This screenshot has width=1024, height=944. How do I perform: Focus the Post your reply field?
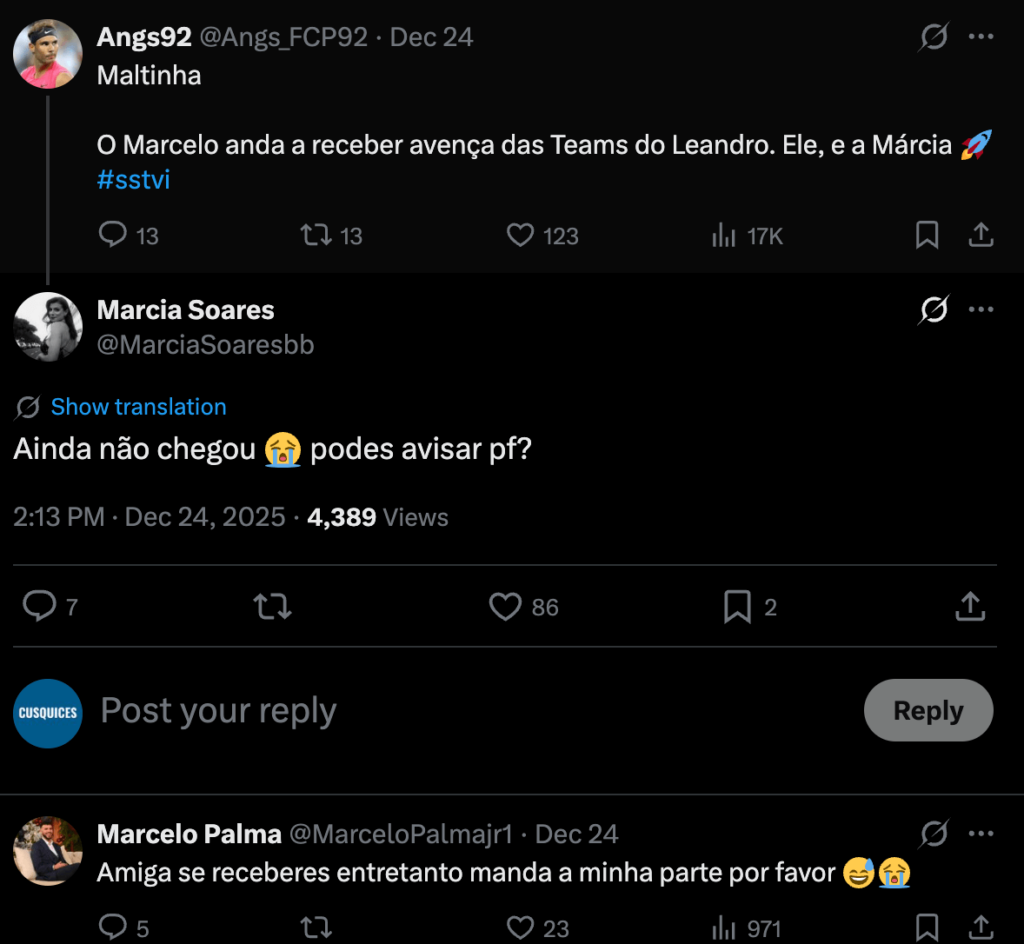pos(400,711)
